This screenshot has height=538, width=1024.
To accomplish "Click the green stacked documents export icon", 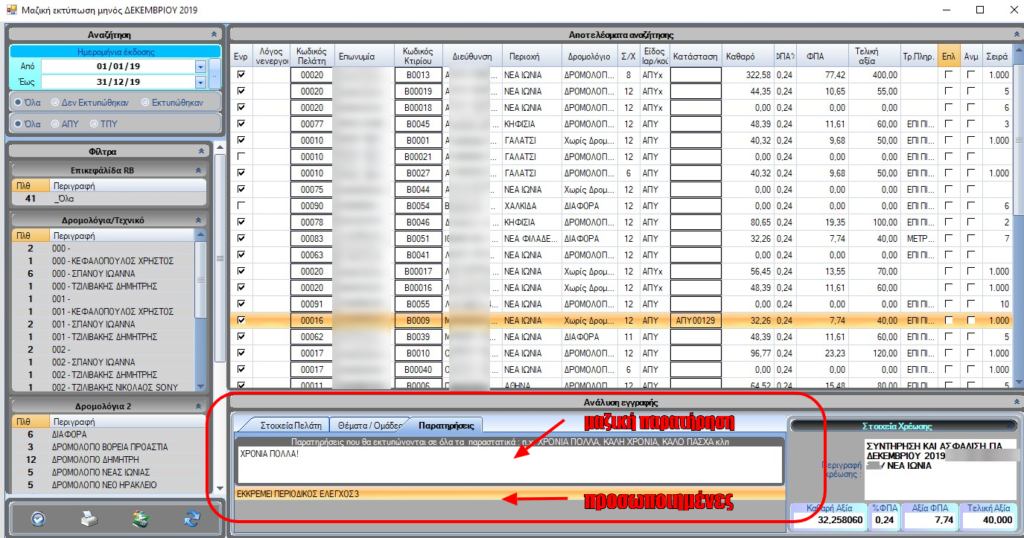I will 140,519.
